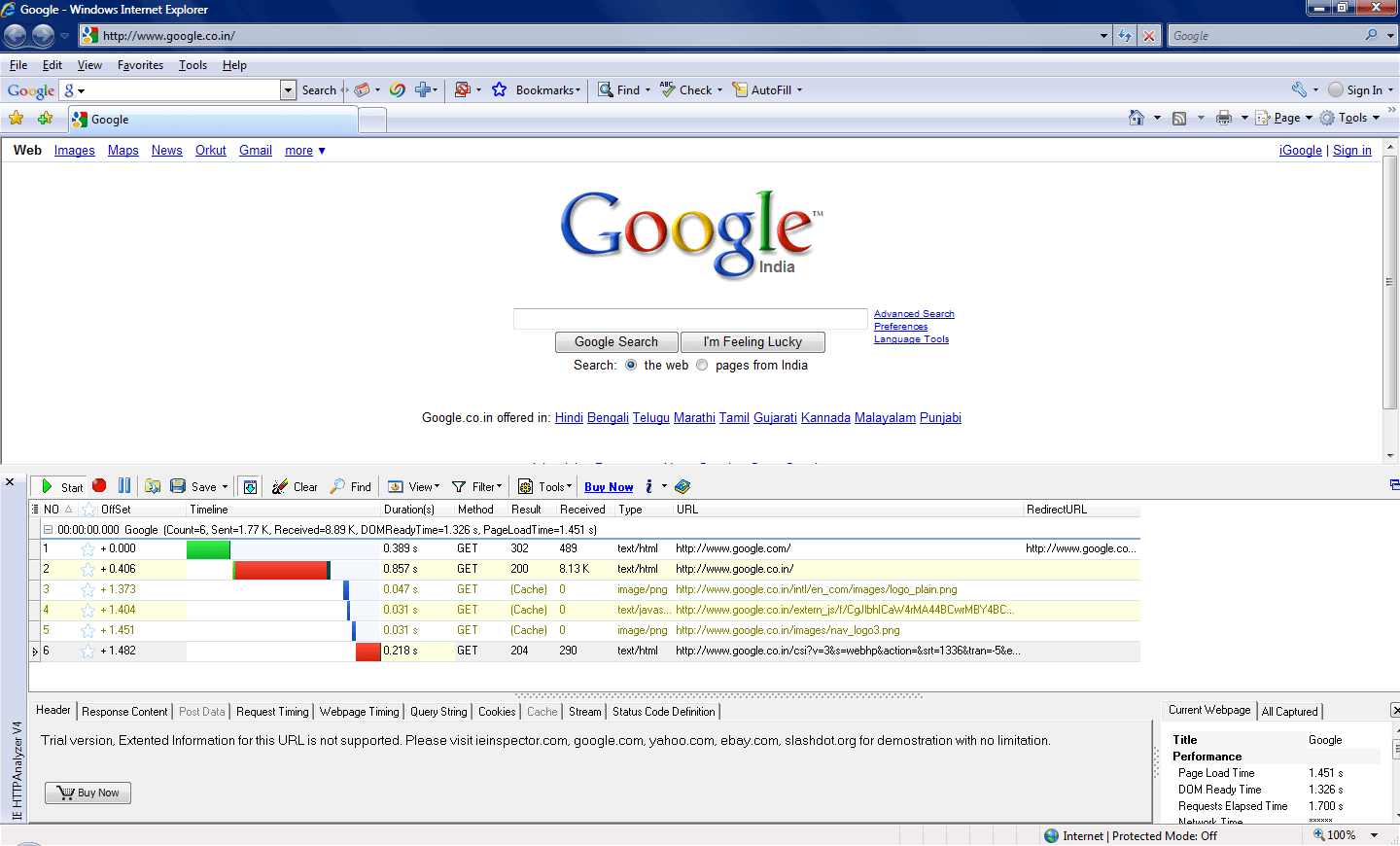The height and width of the screenshot is (846, 1400).
Task: Open the HTTPAnalyzer Tools dropdown
Action: point(545,486)
